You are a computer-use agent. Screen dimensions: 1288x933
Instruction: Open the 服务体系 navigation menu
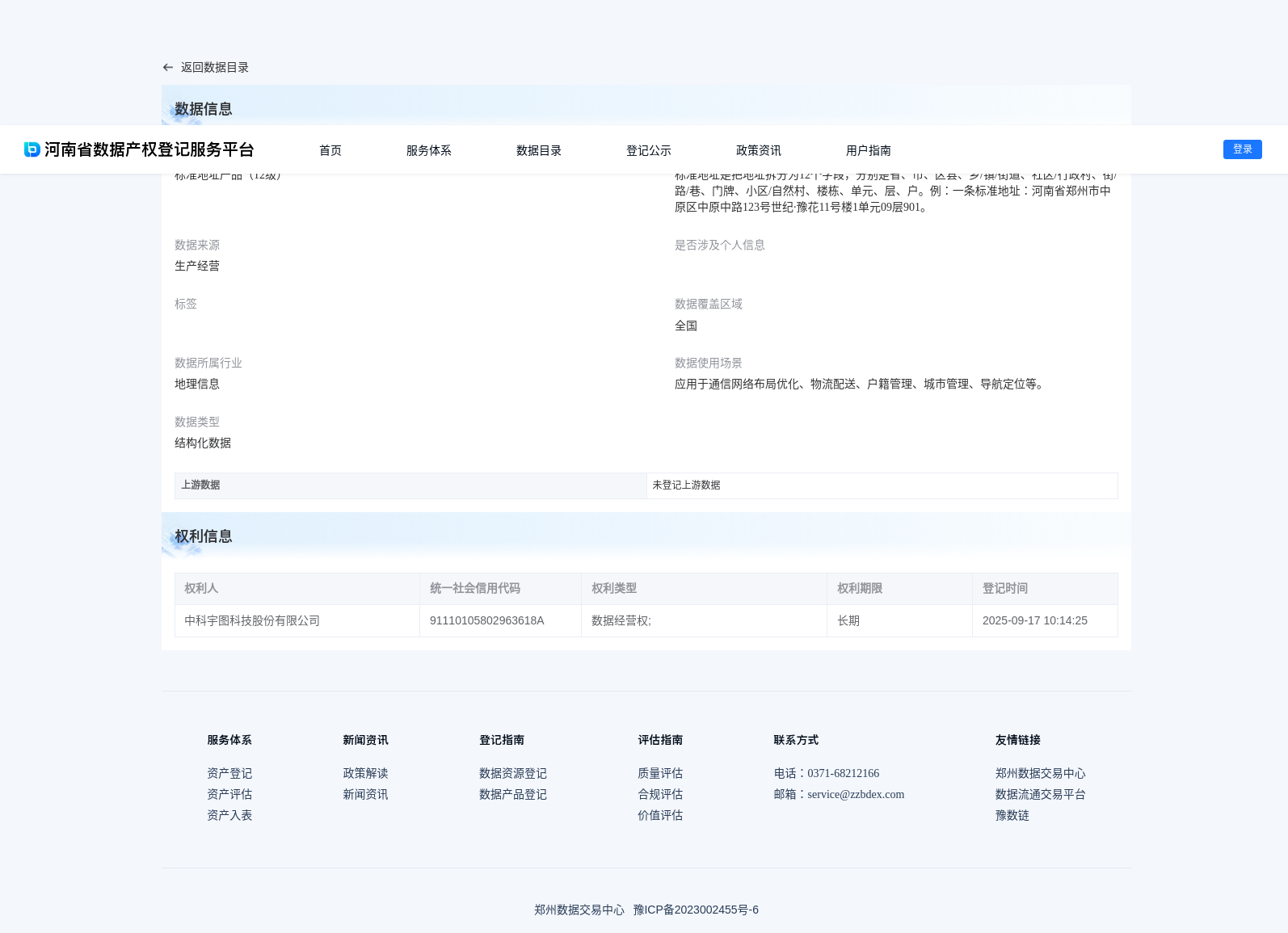tap(429, 150)
